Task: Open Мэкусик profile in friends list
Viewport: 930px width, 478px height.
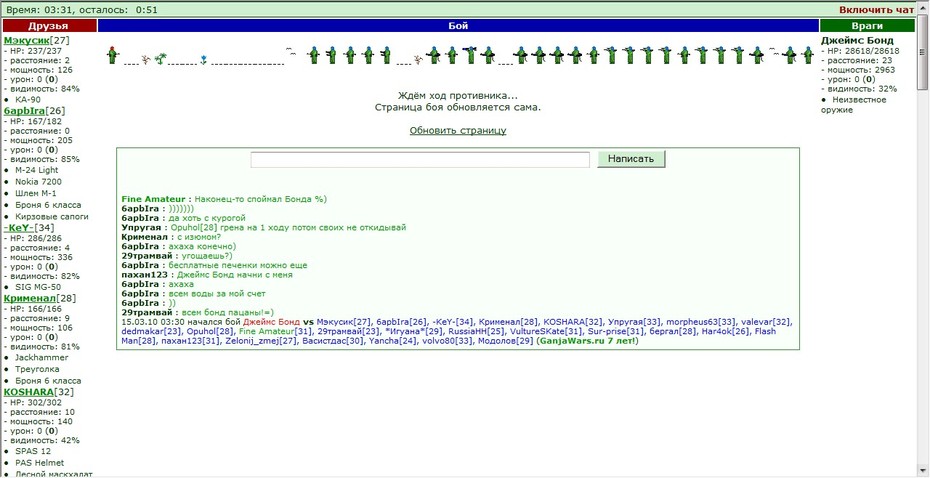Action: (x=26, y=40)
